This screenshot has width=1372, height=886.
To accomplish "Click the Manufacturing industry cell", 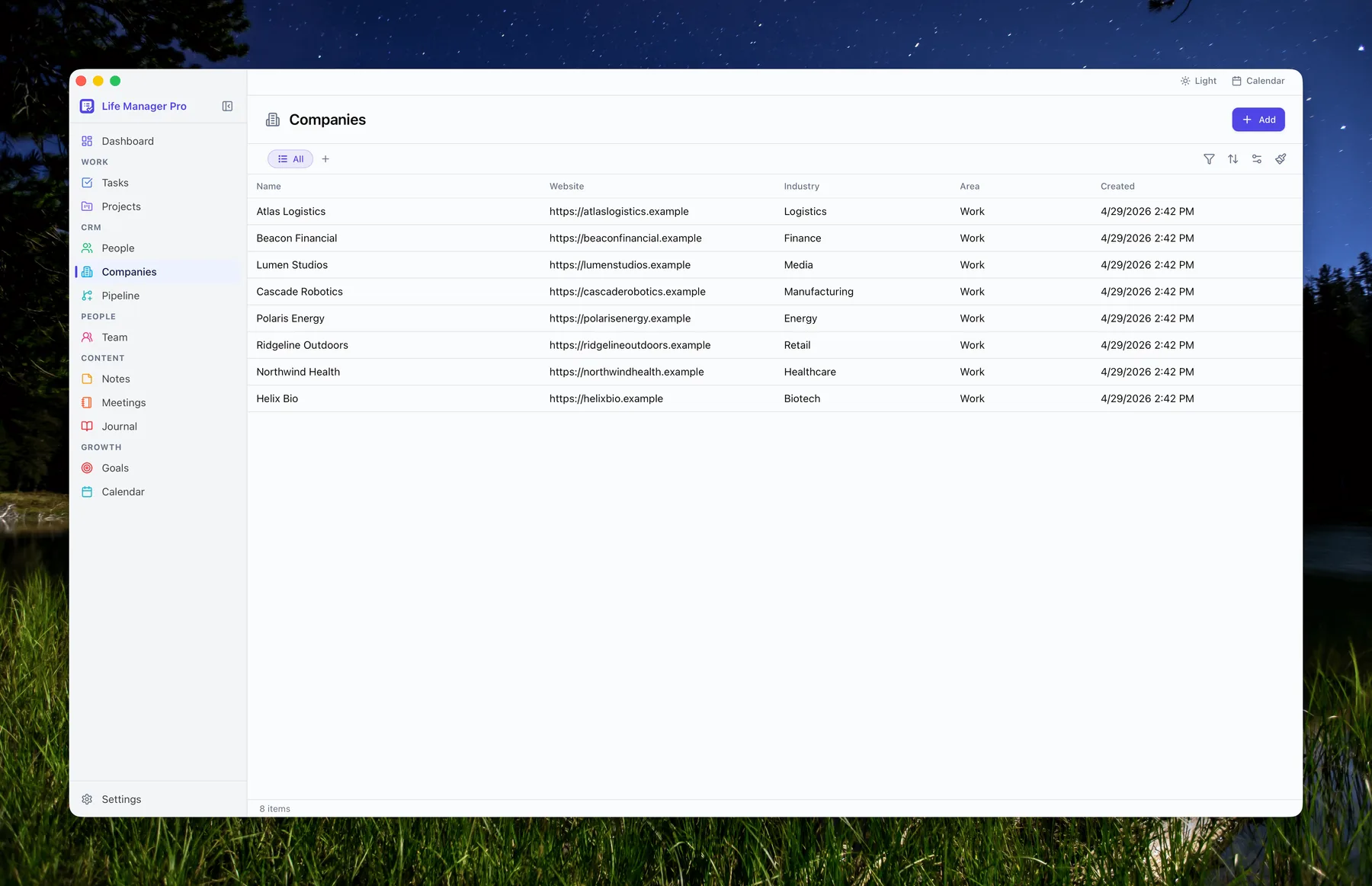I will tap(819, 292).
